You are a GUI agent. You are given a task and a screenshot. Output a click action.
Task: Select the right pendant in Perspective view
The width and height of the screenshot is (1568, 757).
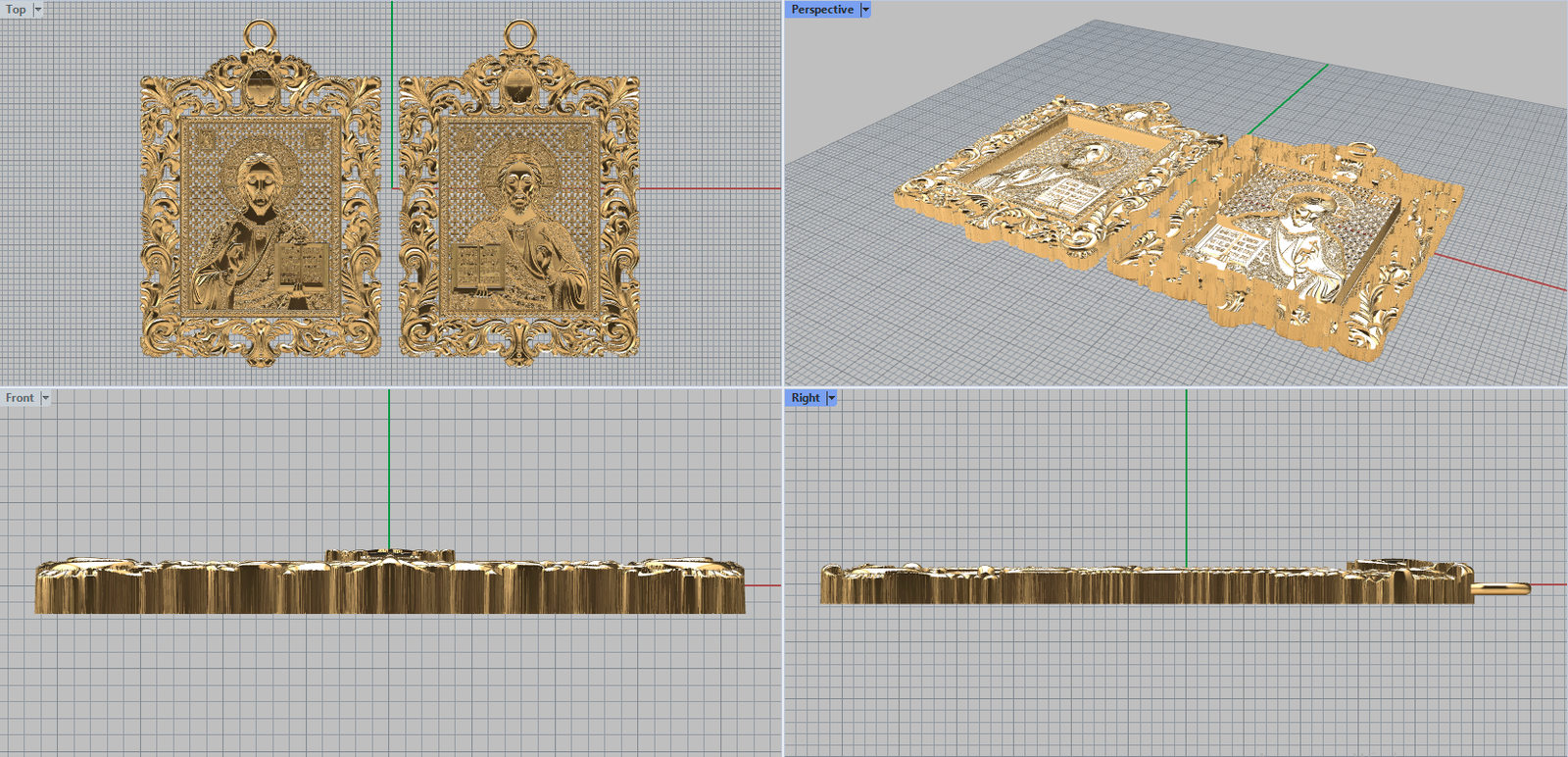[1294, 235]
